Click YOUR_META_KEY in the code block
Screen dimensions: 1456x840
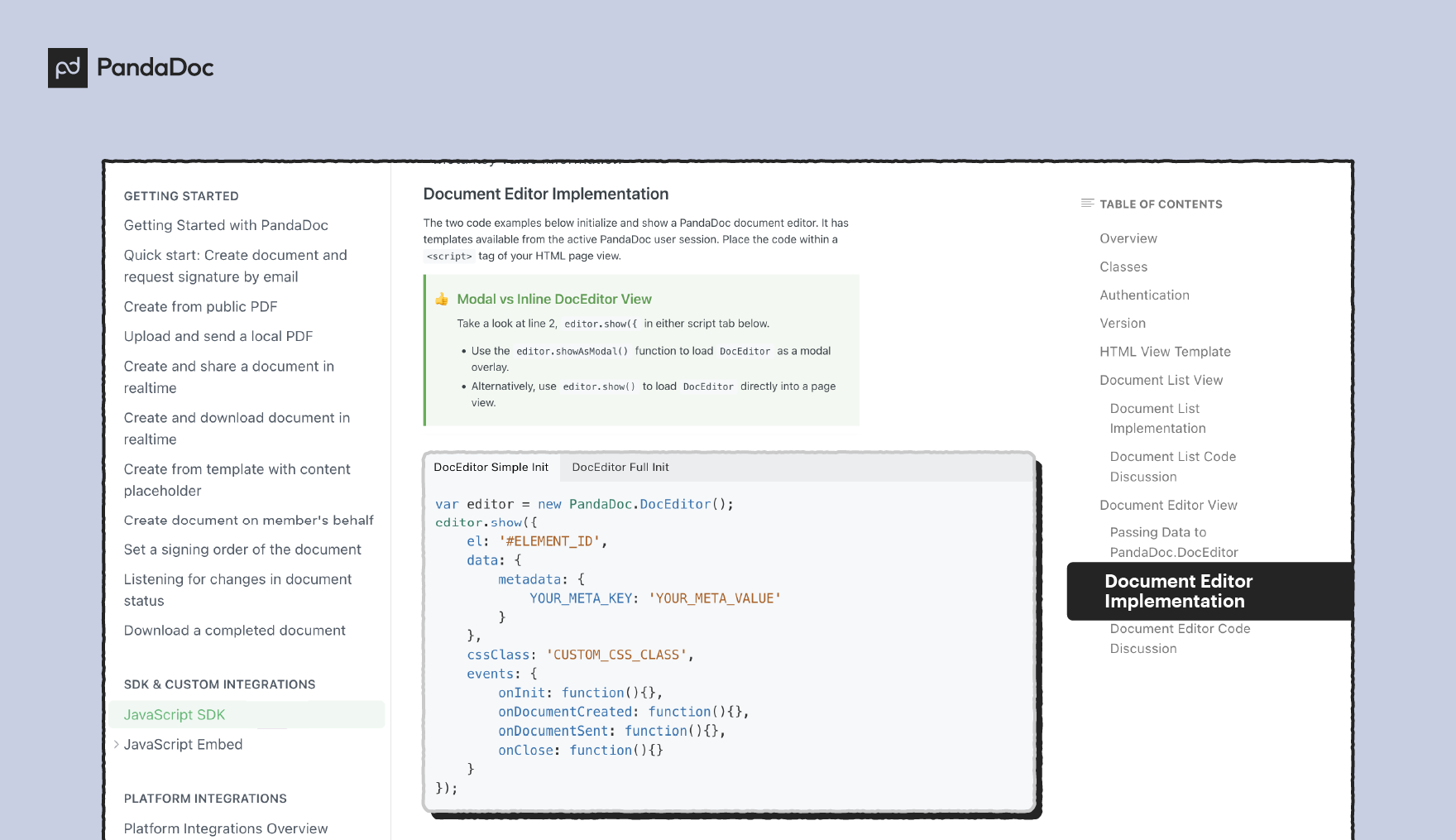click(x=581, y=598)
